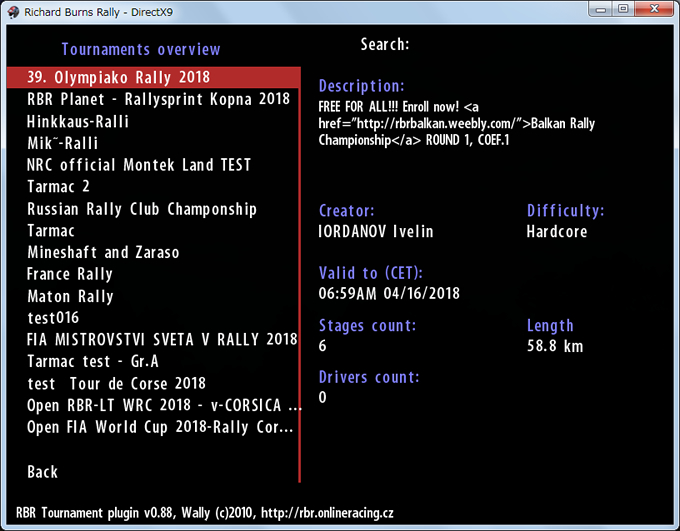
Task: Pick the Tarmac 2 tournament
Action: point(58,187)
